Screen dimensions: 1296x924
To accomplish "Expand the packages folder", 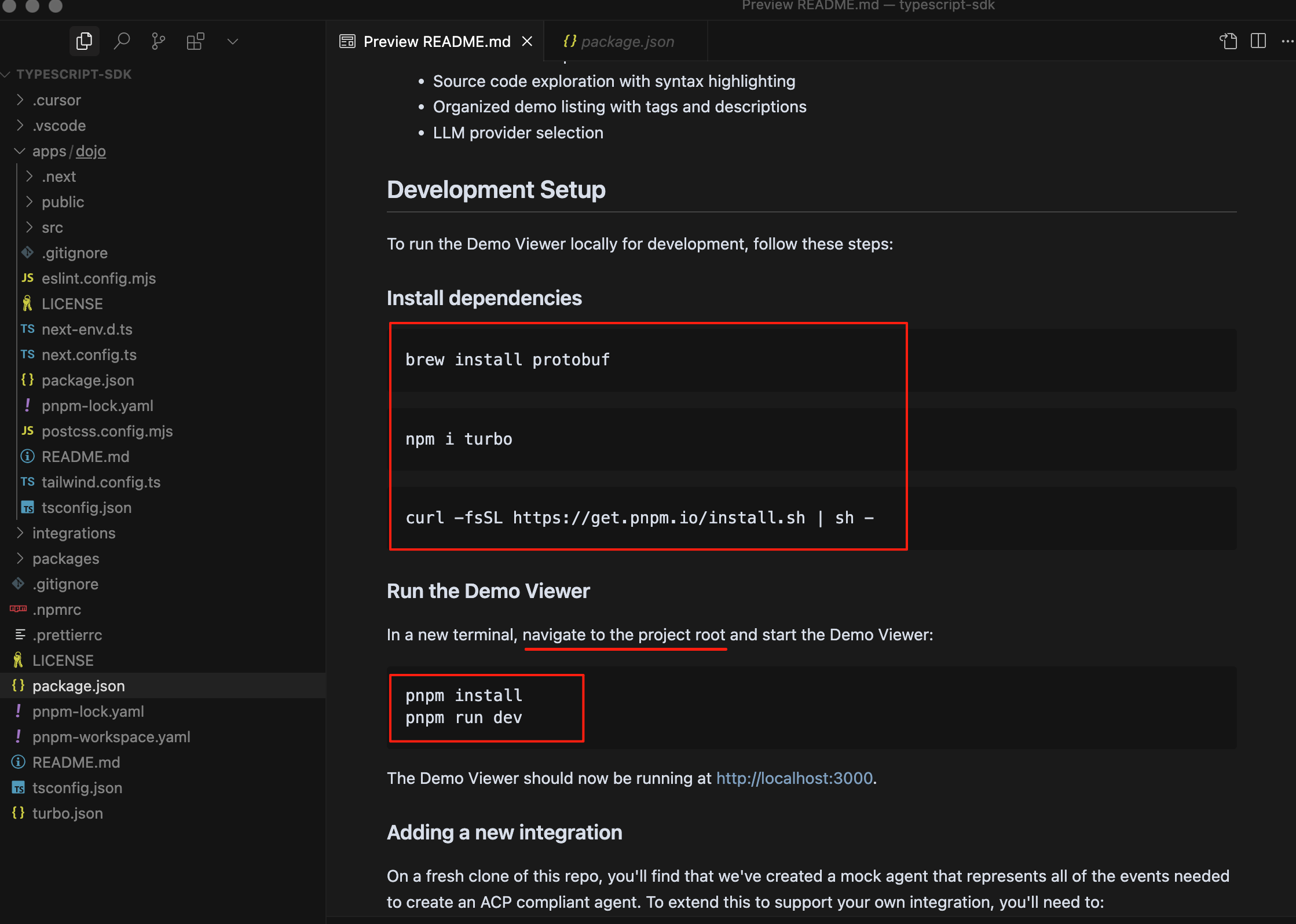I will [x=65, y=559].
